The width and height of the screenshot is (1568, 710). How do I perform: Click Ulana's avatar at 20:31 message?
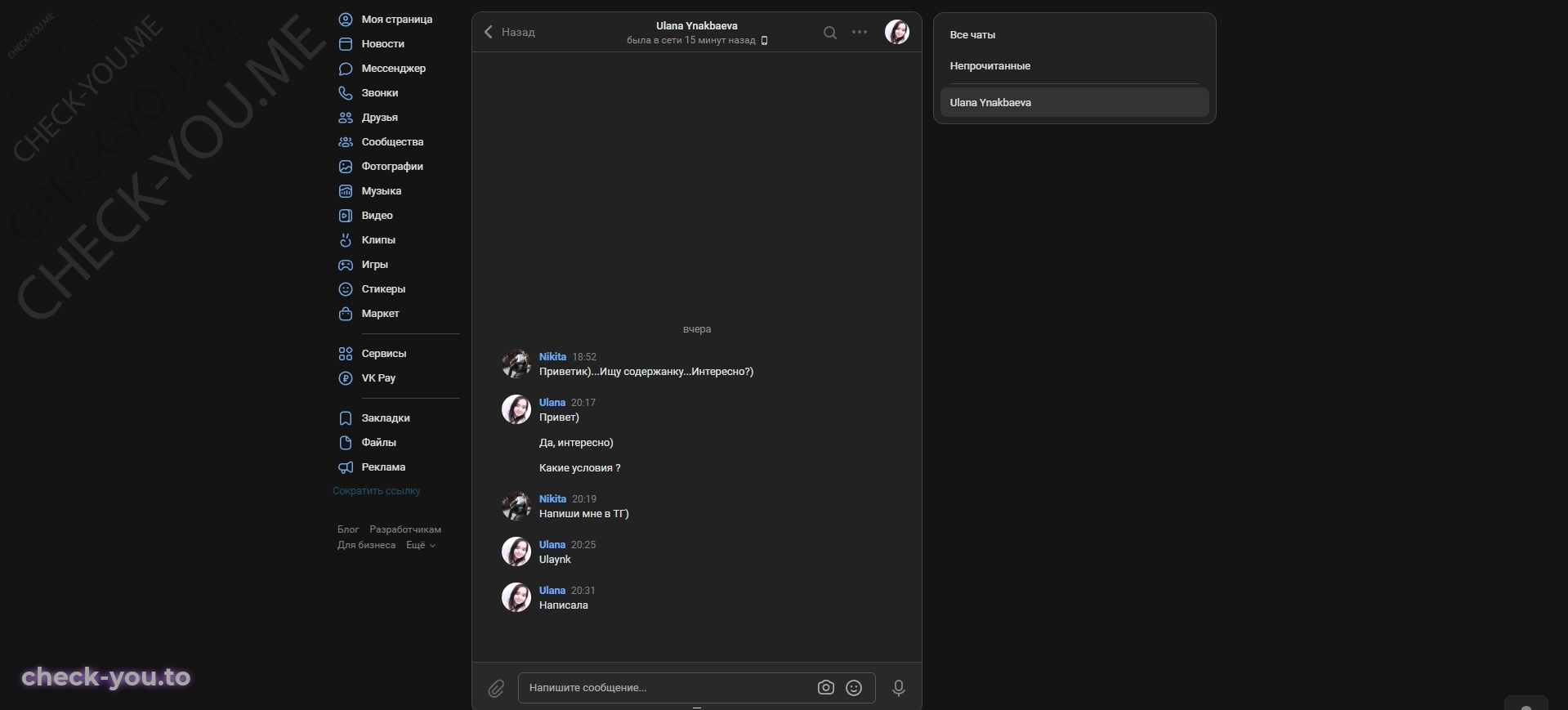pyautogui.click(x=516, y=597)
